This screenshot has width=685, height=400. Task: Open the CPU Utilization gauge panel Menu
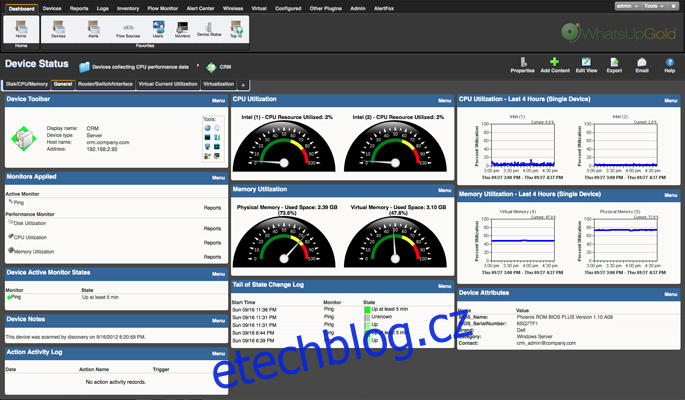(x=444, y=100)
